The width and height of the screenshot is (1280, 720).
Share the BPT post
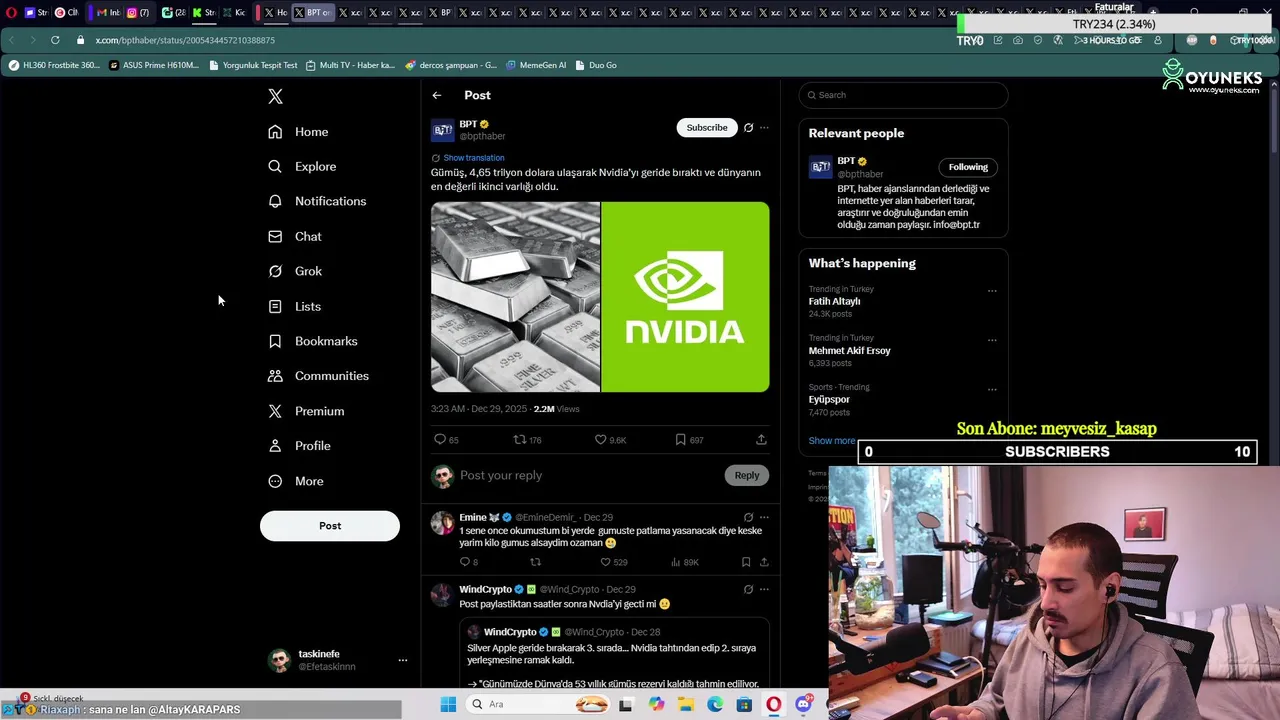click(761, 440)
